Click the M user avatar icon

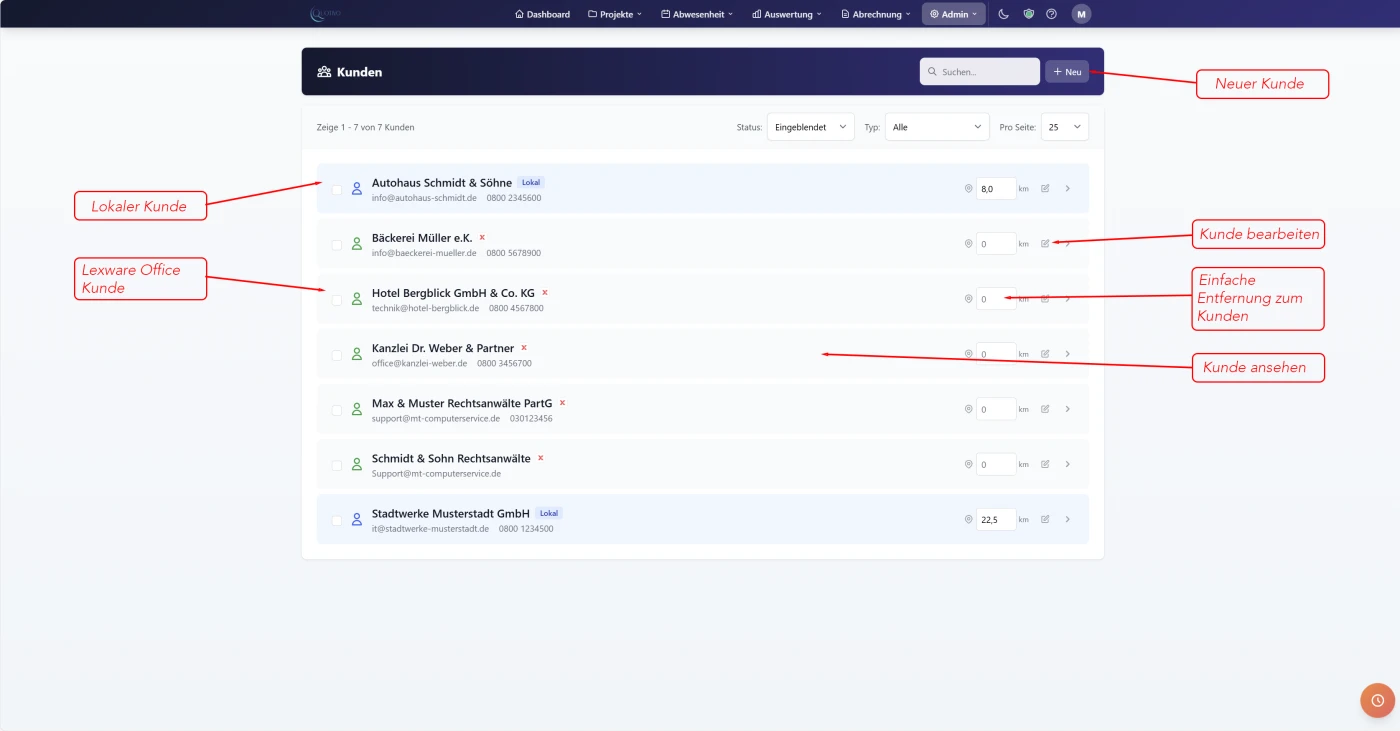pyautogui.click(x=1080, y=14)
